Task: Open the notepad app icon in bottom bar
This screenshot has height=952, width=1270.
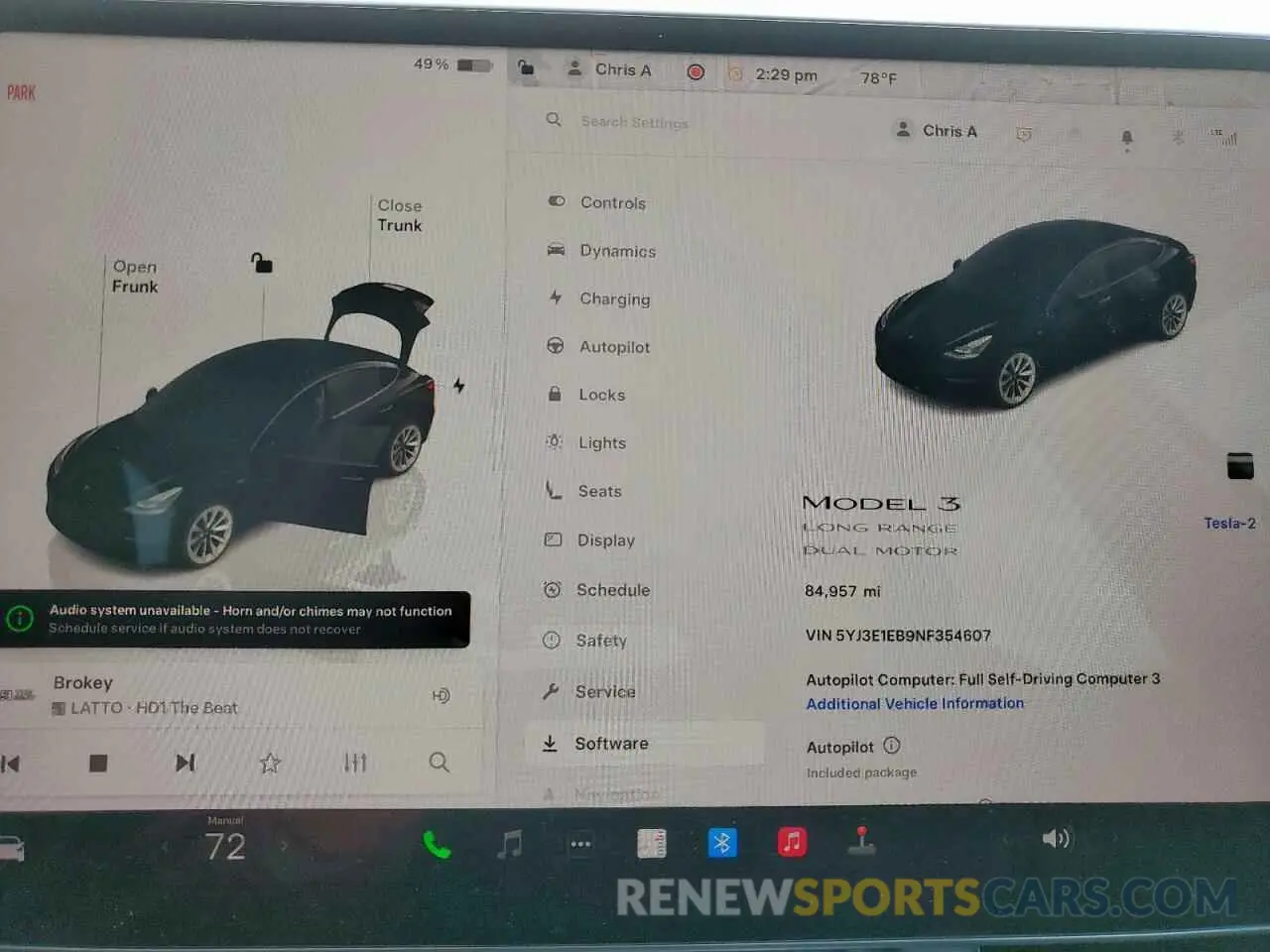Action: click(651, 843)
